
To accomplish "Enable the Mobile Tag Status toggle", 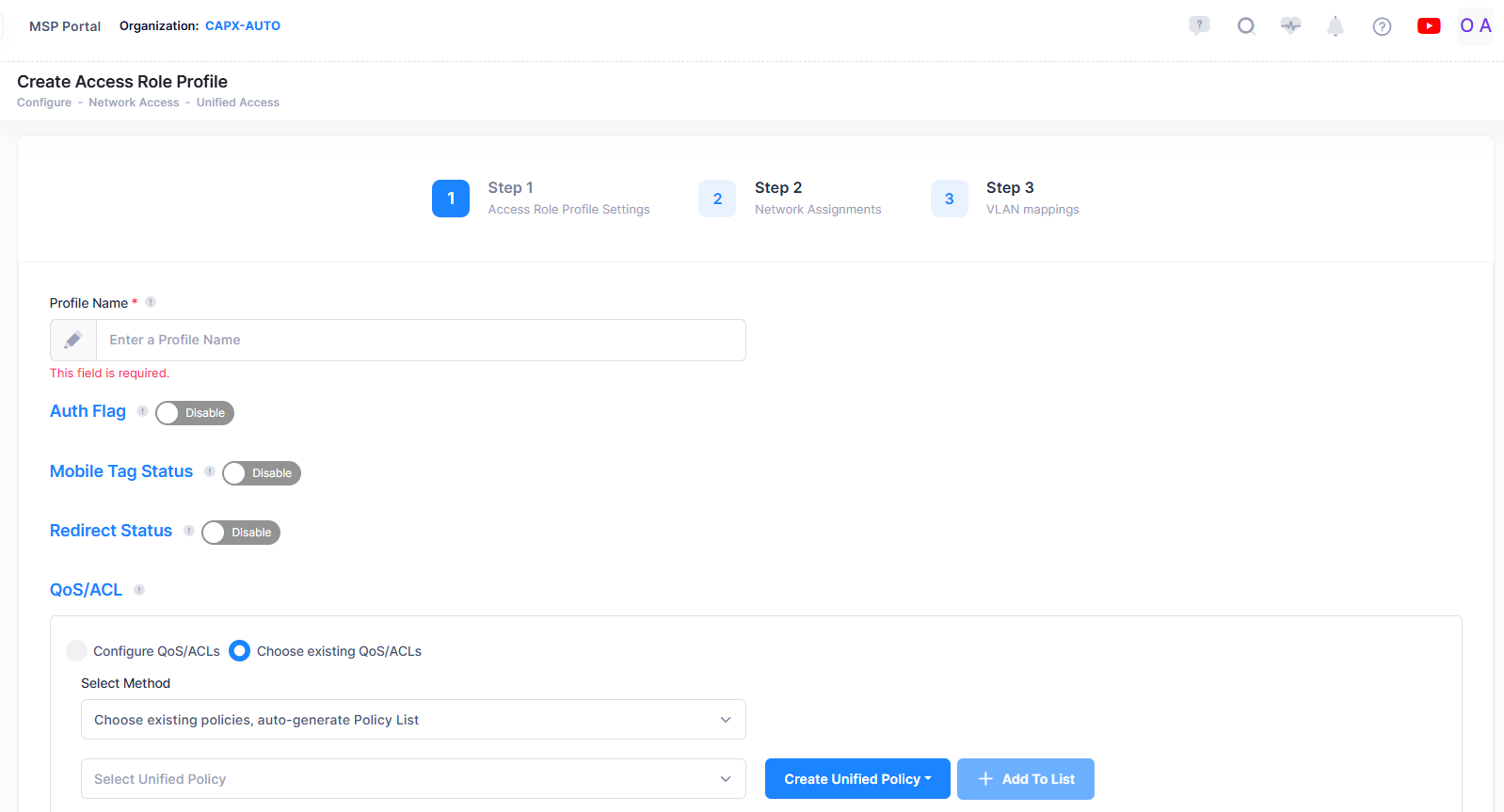I will point(262,473).
